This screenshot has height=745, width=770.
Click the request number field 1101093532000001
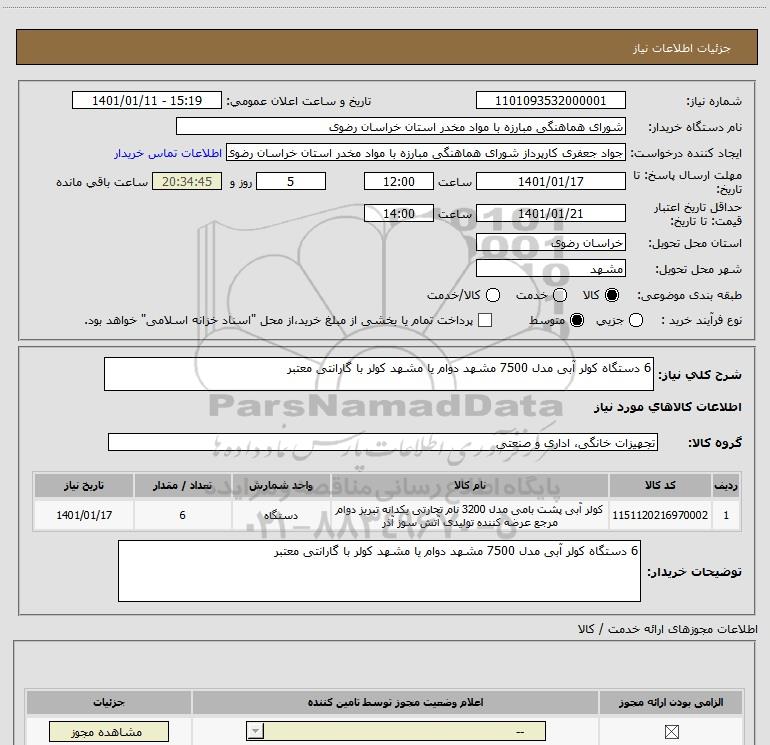click(550, 100)
